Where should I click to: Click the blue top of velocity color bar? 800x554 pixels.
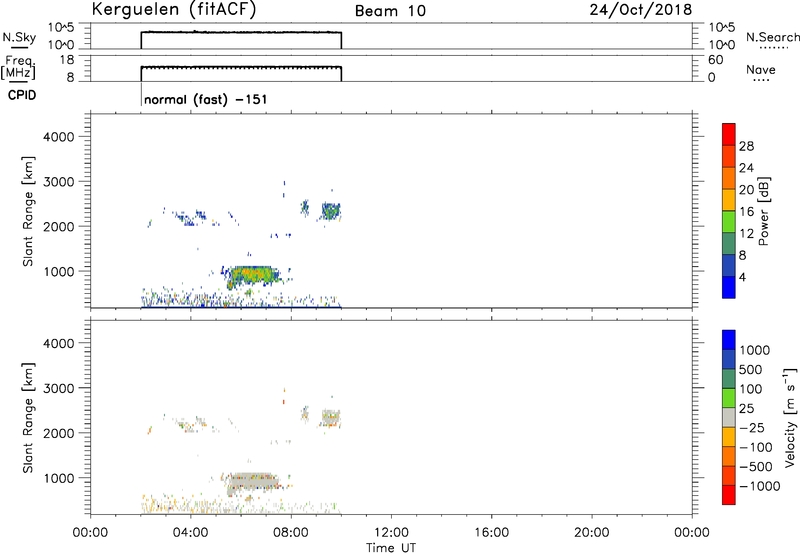coord(729,340)
